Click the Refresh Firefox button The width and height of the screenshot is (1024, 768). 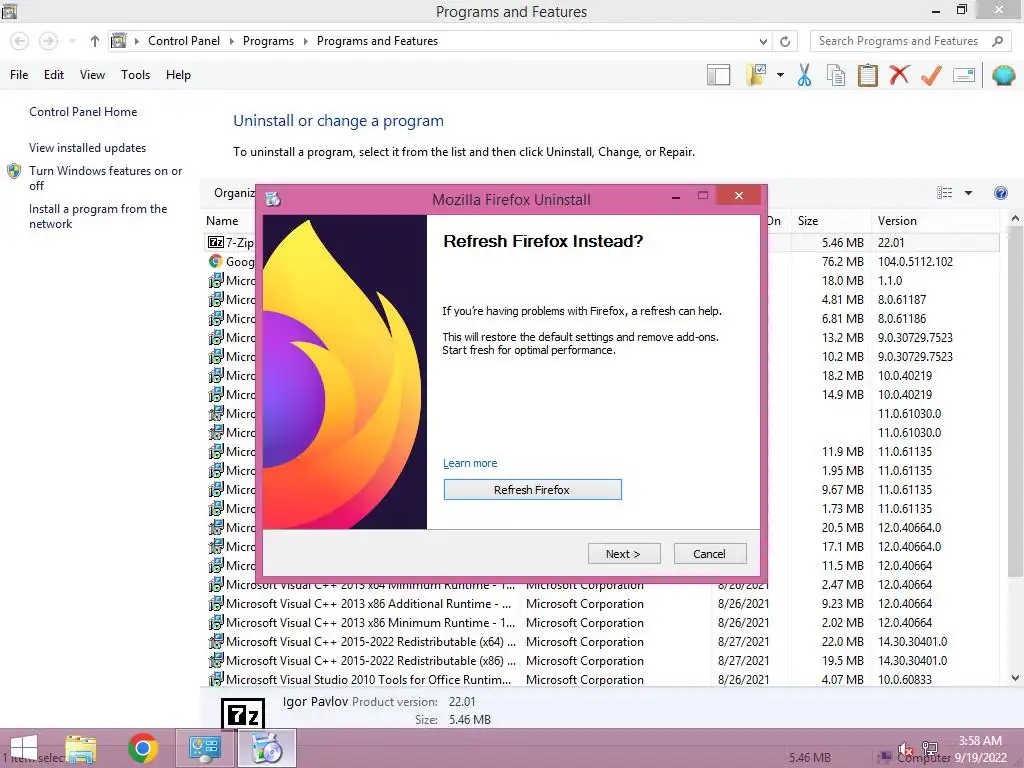point(532,490)
